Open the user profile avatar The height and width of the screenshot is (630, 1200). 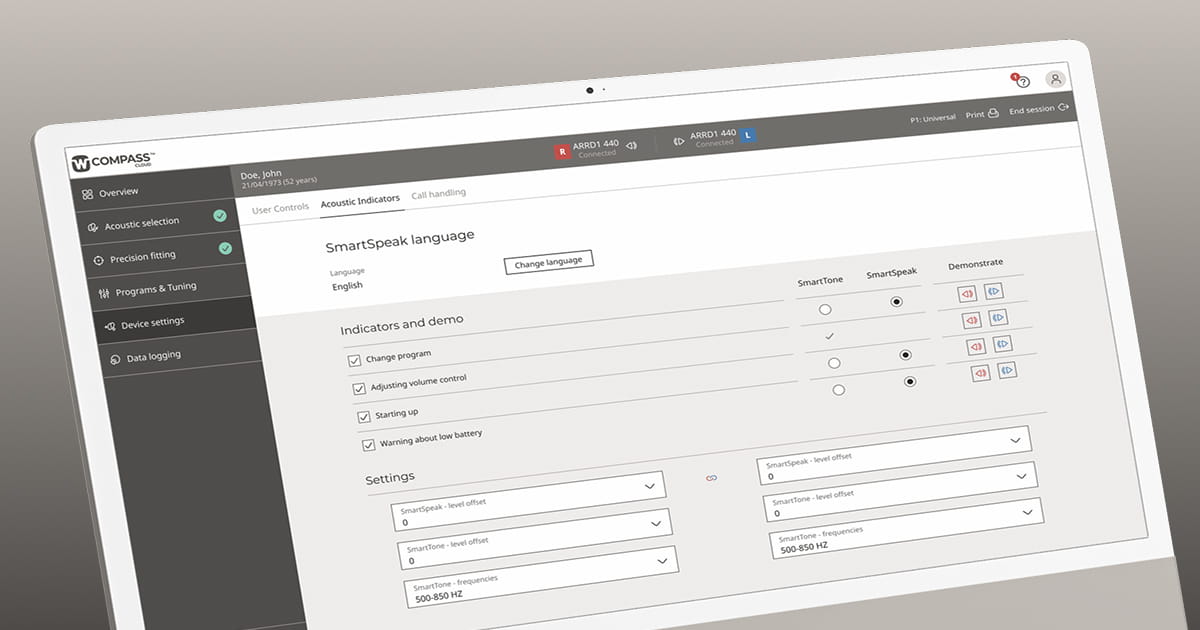tap(1055, 79)
